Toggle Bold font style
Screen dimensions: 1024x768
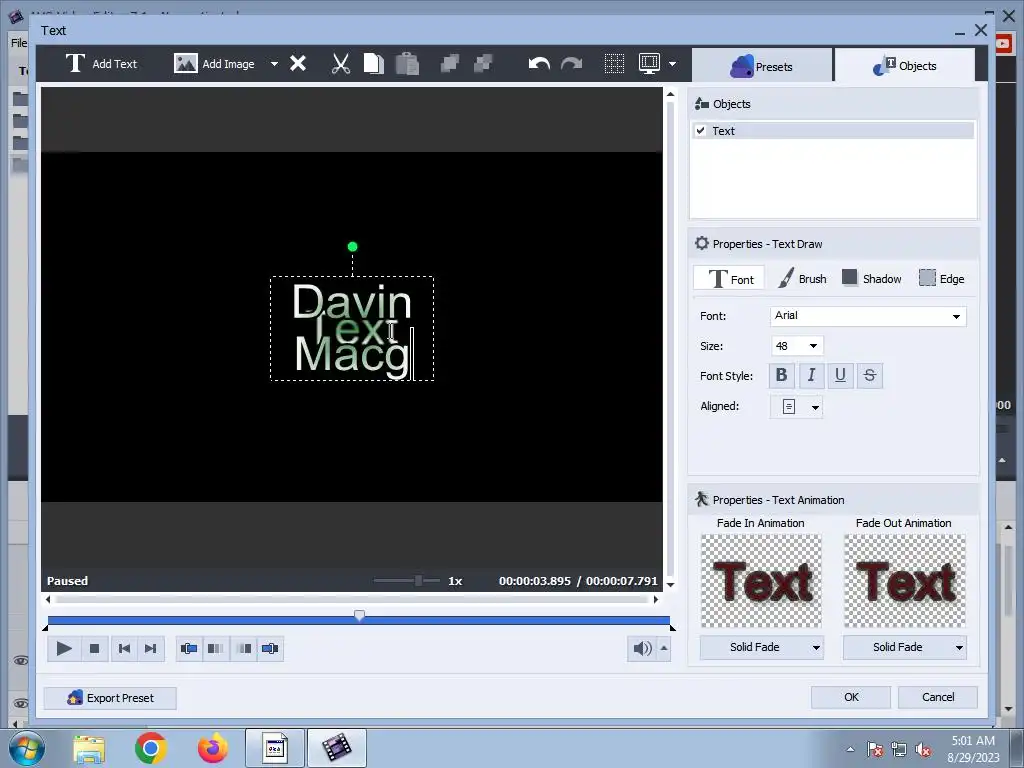coord(782,376)
